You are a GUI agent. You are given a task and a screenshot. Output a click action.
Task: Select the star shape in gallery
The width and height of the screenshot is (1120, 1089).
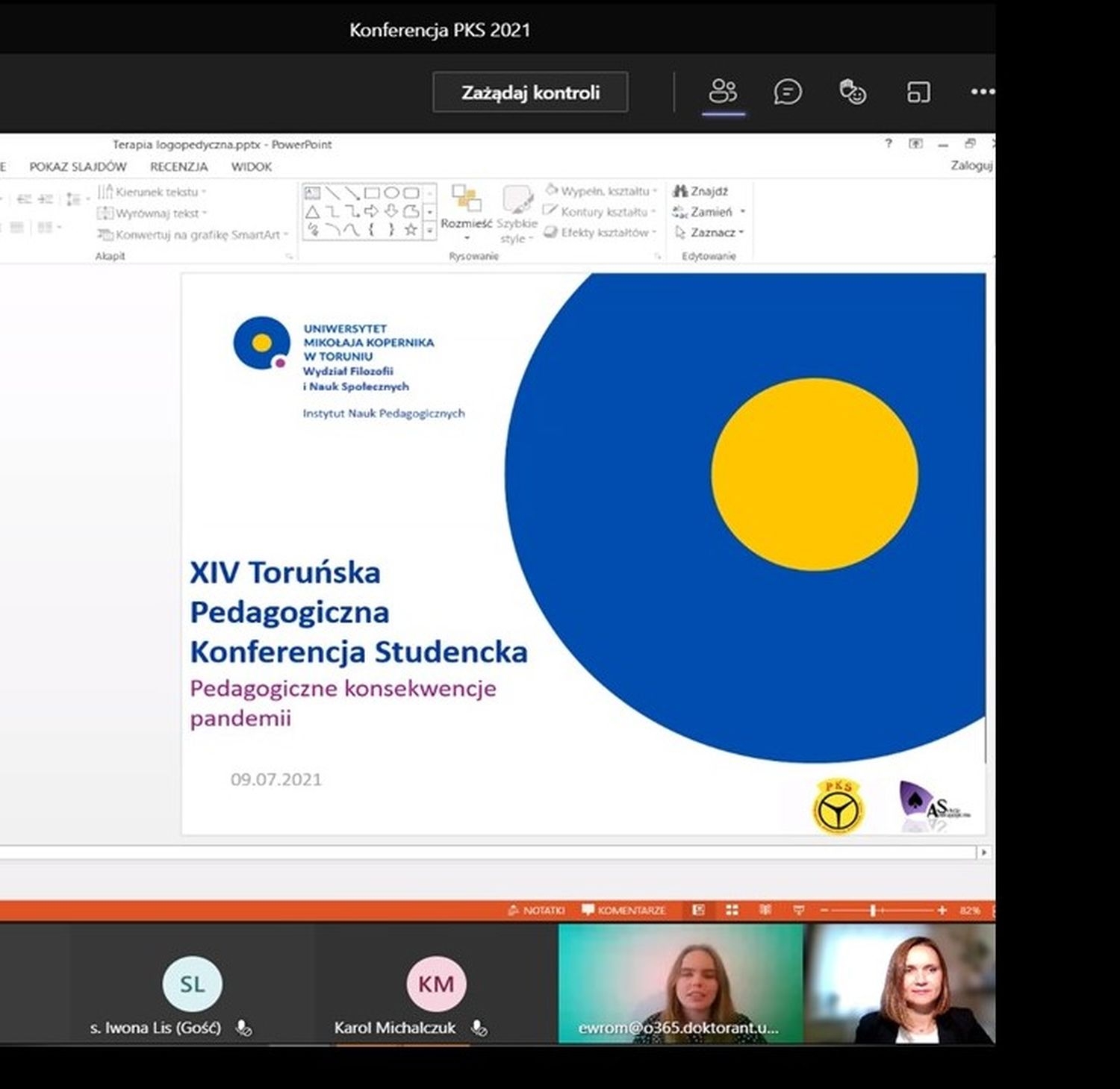point(411,230)
